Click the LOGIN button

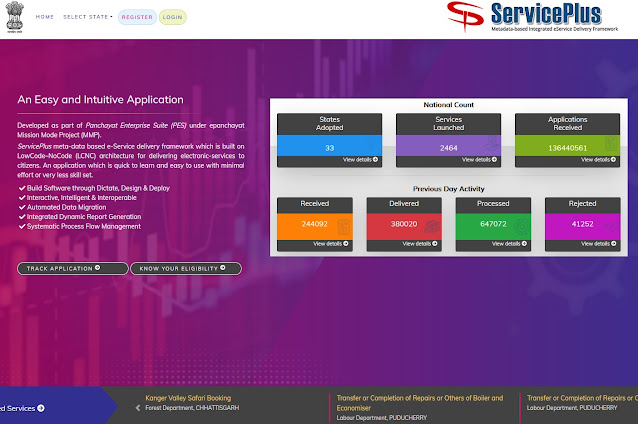pos(173,17)
